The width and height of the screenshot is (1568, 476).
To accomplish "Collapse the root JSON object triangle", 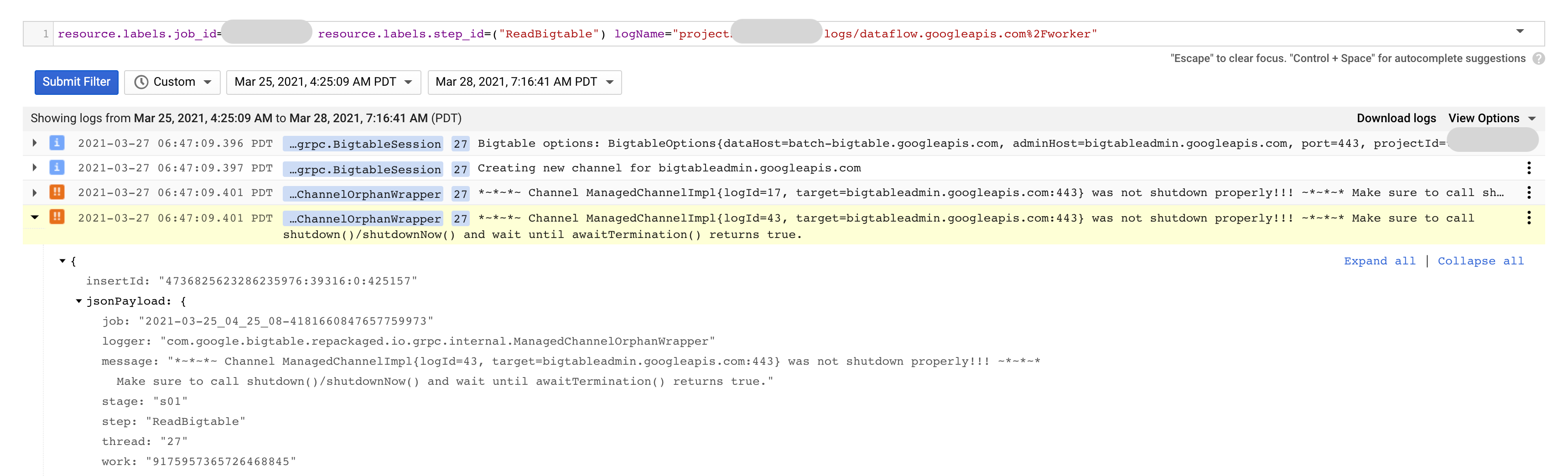I will [x=62, y=261].
